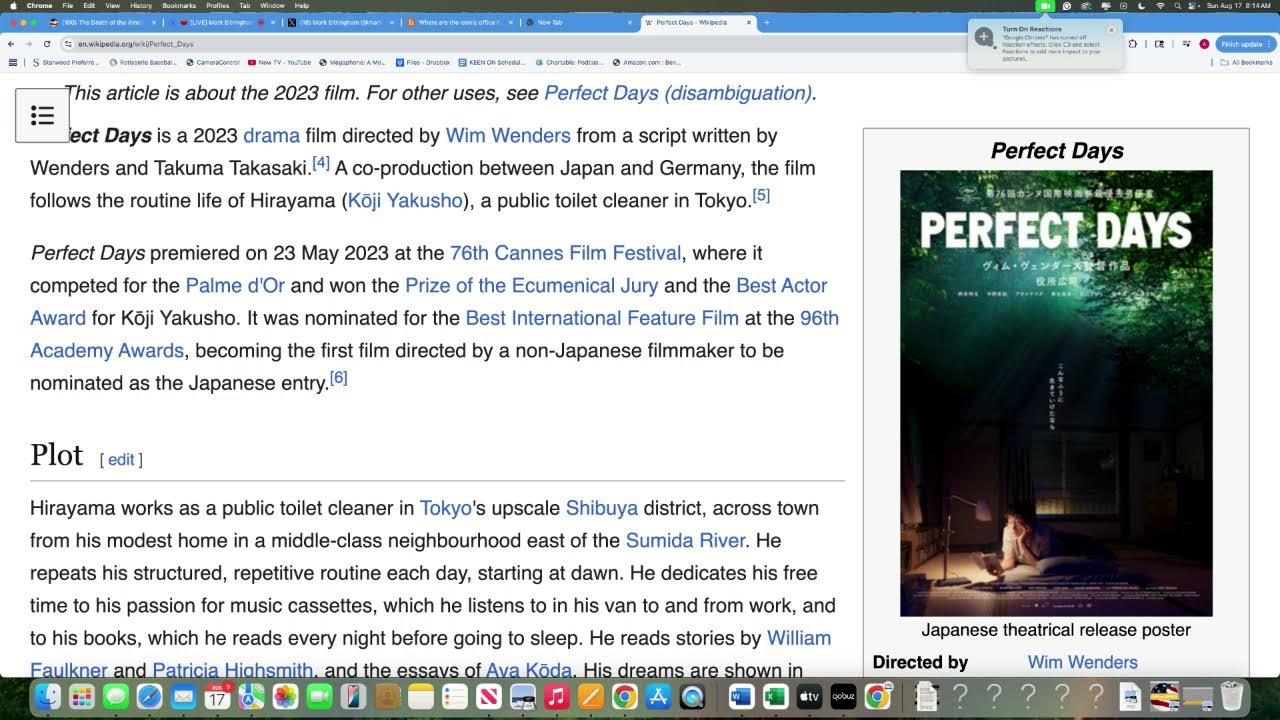Open News app in the dock
Image resolution: width=1280 pixels, height=720 pixels.
489,696
